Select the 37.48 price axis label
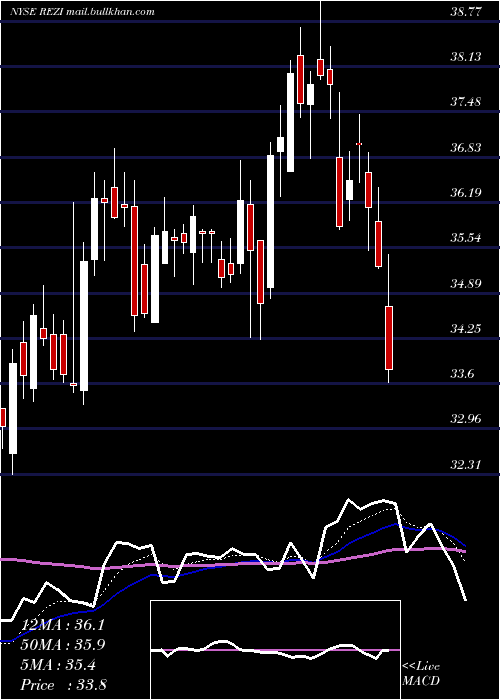The image size is (500, 700). tap(466, 102)
